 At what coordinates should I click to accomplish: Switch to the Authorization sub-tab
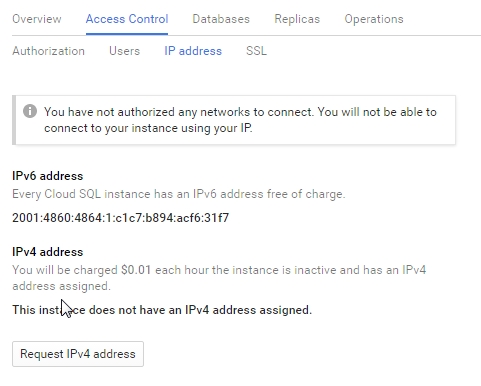pyautogui.click(x=48, y=51)
